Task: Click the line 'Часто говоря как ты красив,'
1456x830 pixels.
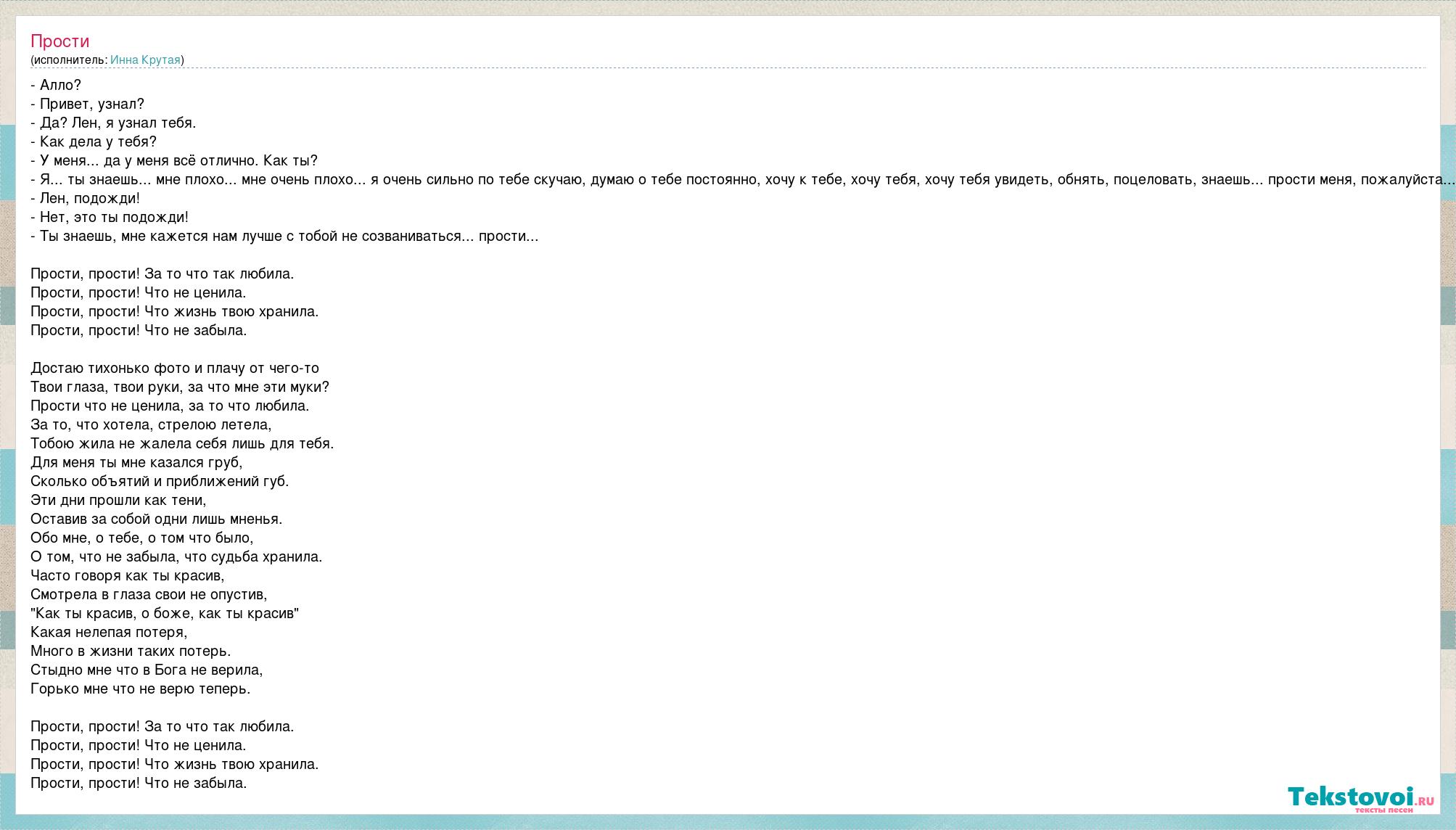Action: coord(128,575)
